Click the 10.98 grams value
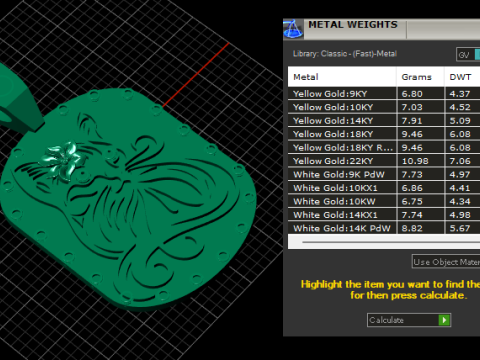 tap(415, 161)
